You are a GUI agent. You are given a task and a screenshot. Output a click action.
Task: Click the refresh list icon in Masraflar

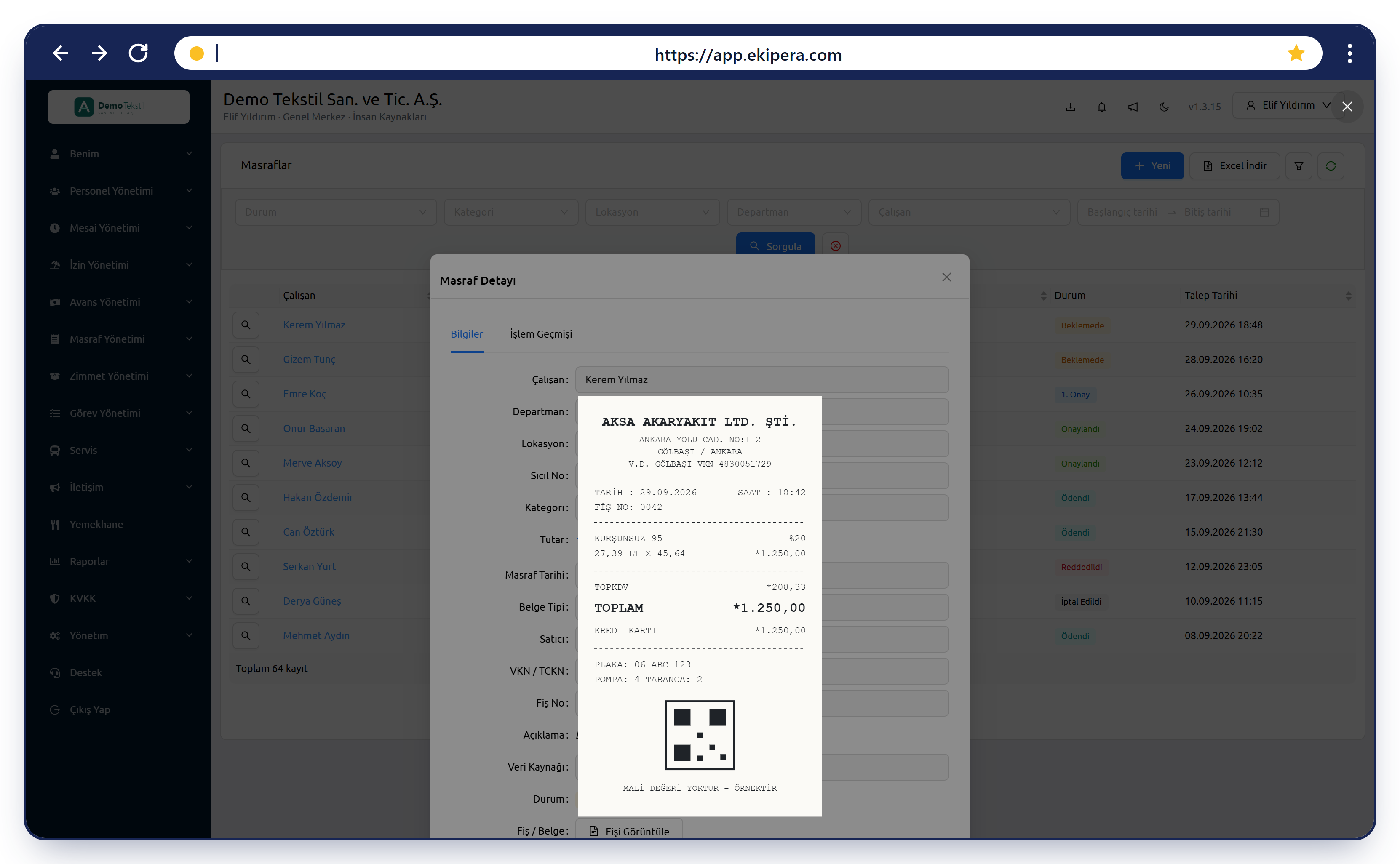pyautogui.click(x=1330, y=166)
